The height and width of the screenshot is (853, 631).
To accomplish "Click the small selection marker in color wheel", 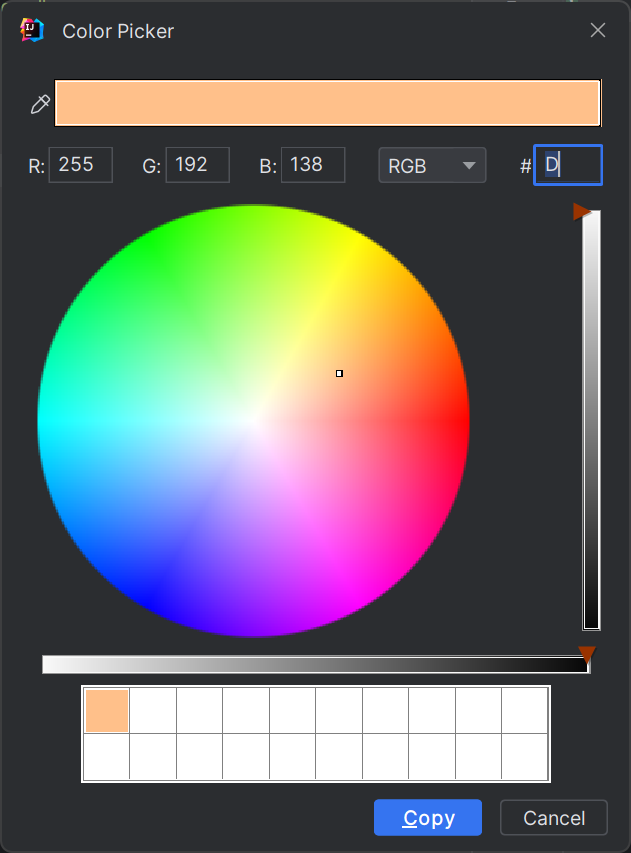I will (339, 373).
